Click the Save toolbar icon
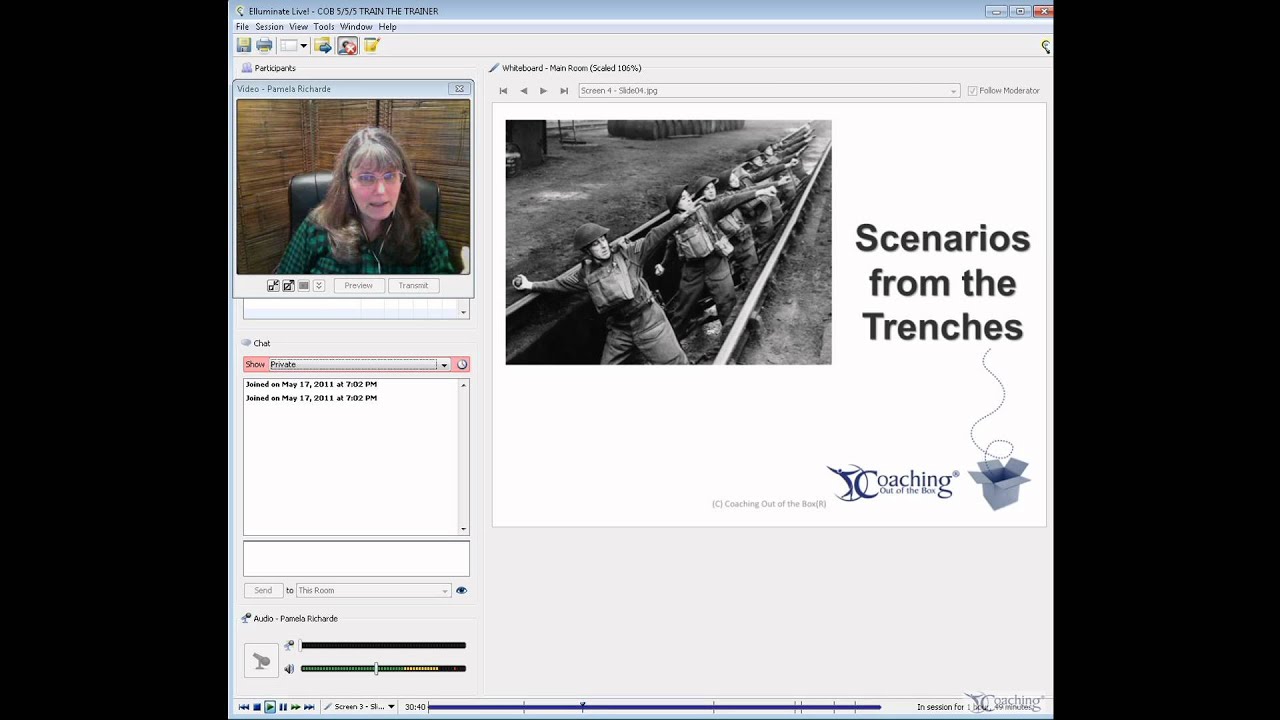This screenshot has width=1280, height=720. click(x=244, y=45)
